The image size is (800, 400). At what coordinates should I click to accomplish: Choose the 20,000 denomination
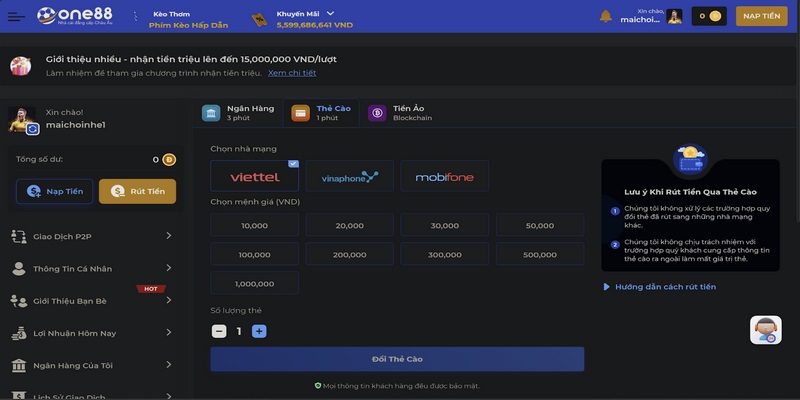349,225
